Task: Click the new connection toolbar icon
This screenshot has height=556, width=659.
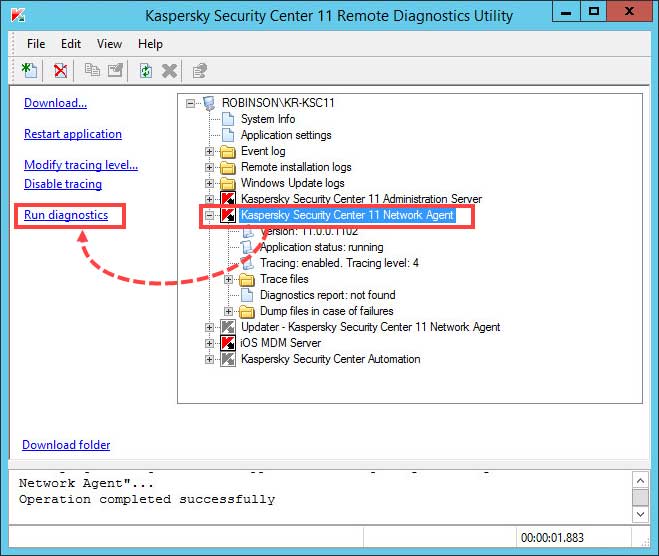Action: click(29, 70)
